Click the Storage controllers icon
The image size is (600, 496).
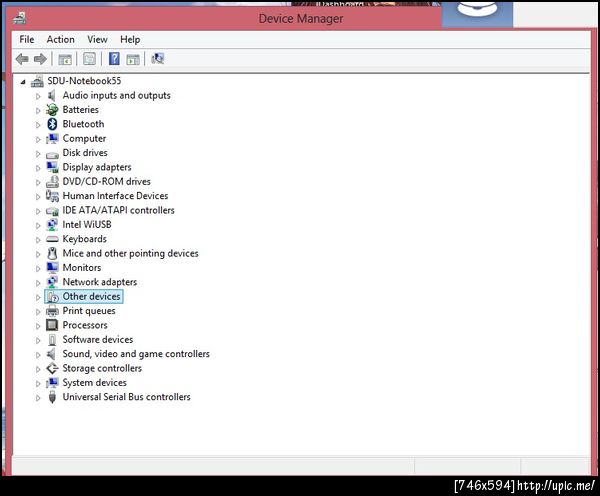52,368
